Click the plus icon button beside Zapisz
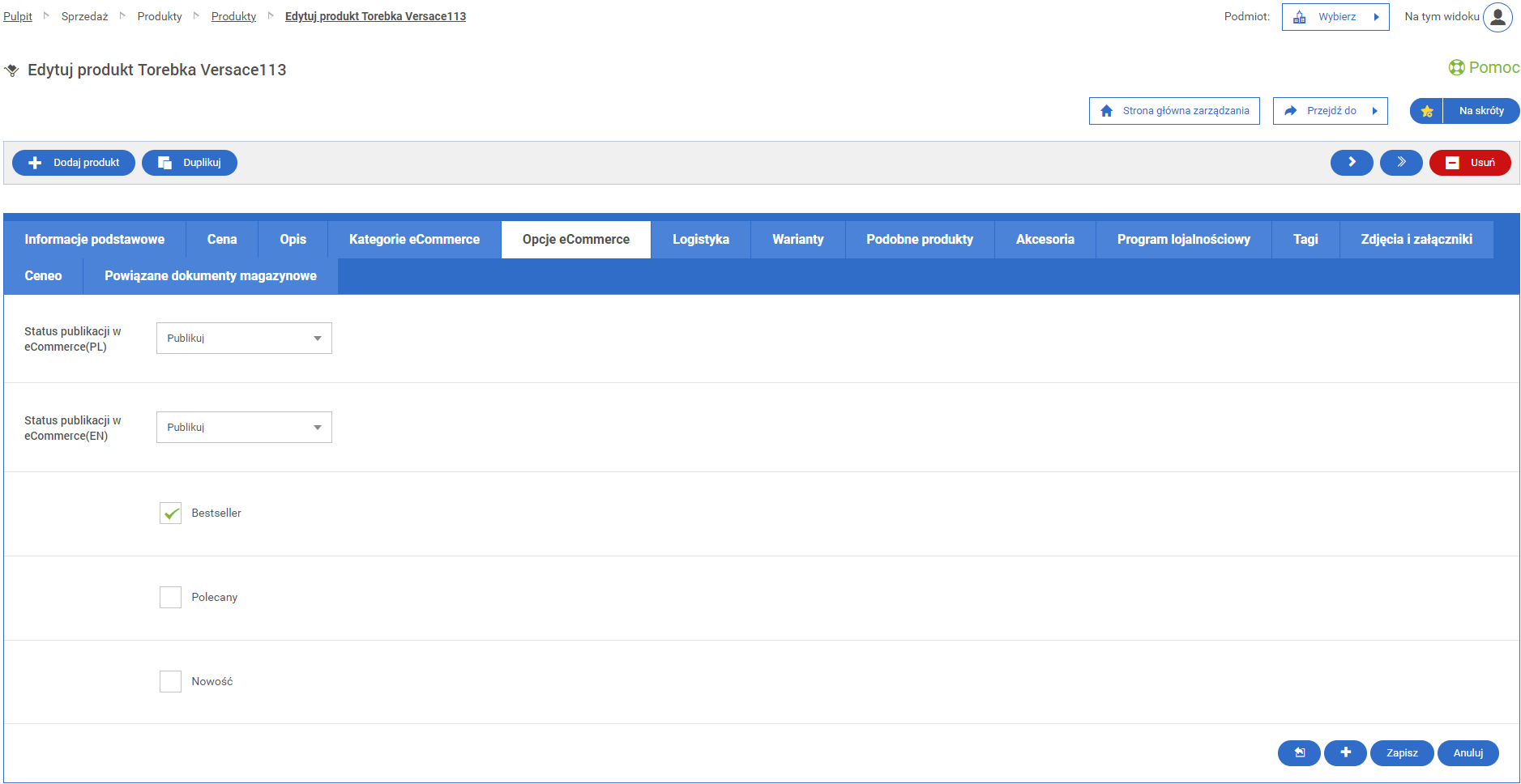Image resolution: width=1521 pixels, height=784 pixels. 1345,753
